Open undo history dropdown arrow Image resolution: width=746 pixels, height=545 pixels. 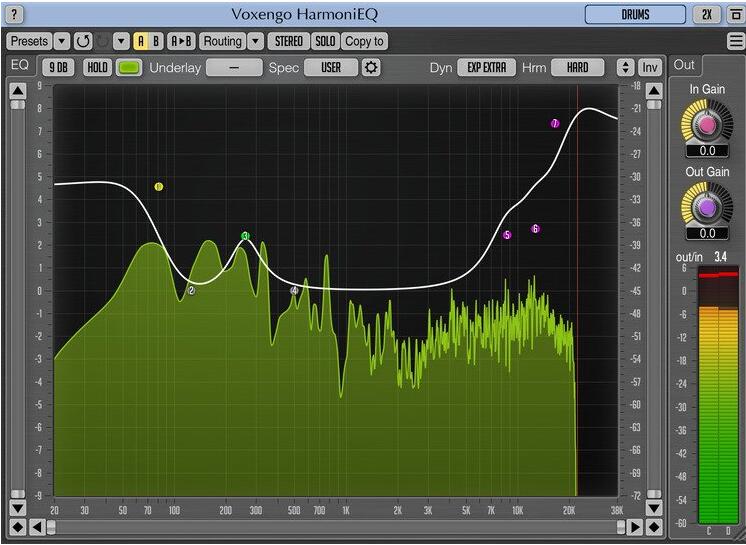121,41
